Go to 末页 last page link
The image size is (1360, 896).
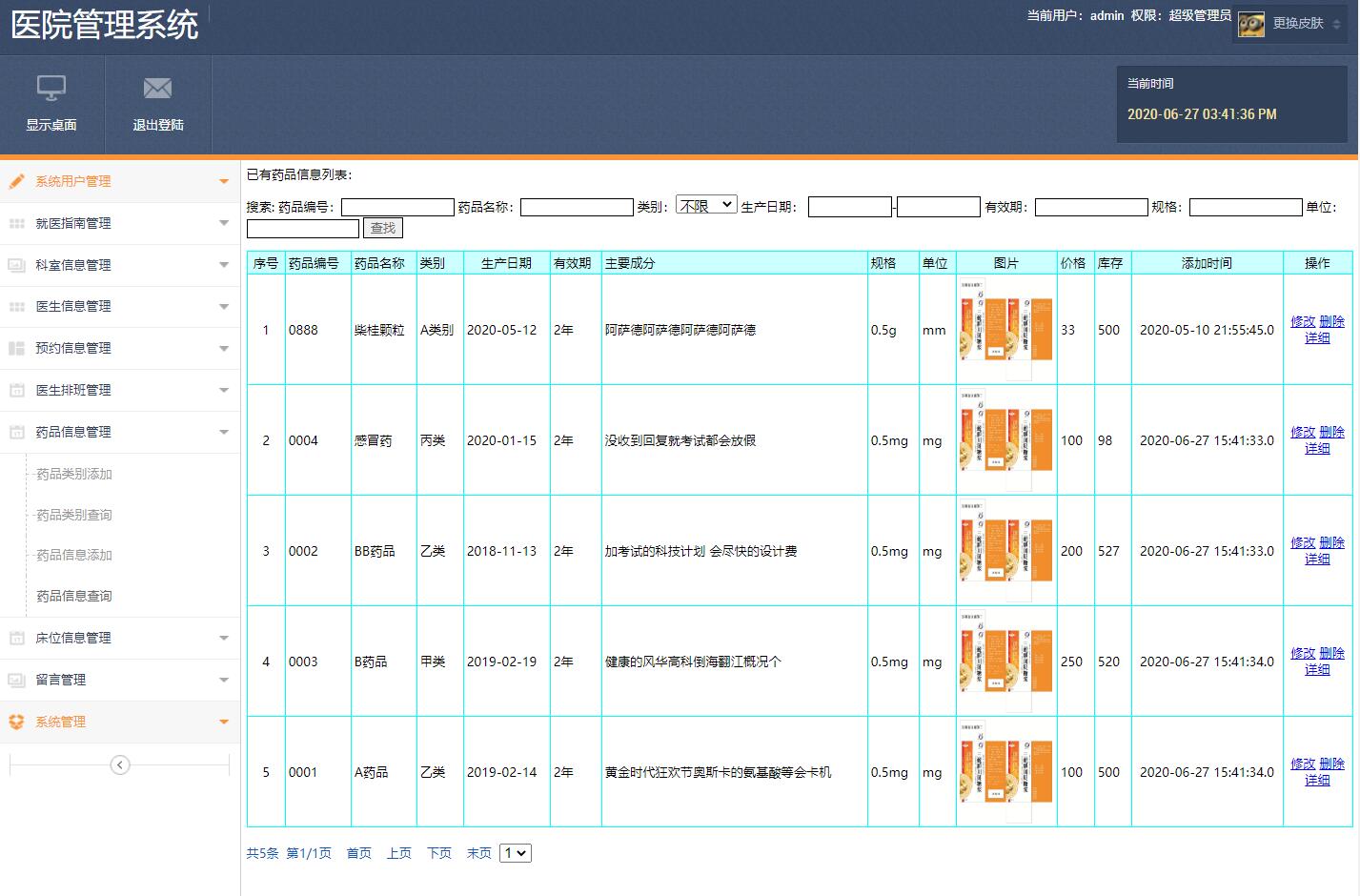click(x=478, y=853)
